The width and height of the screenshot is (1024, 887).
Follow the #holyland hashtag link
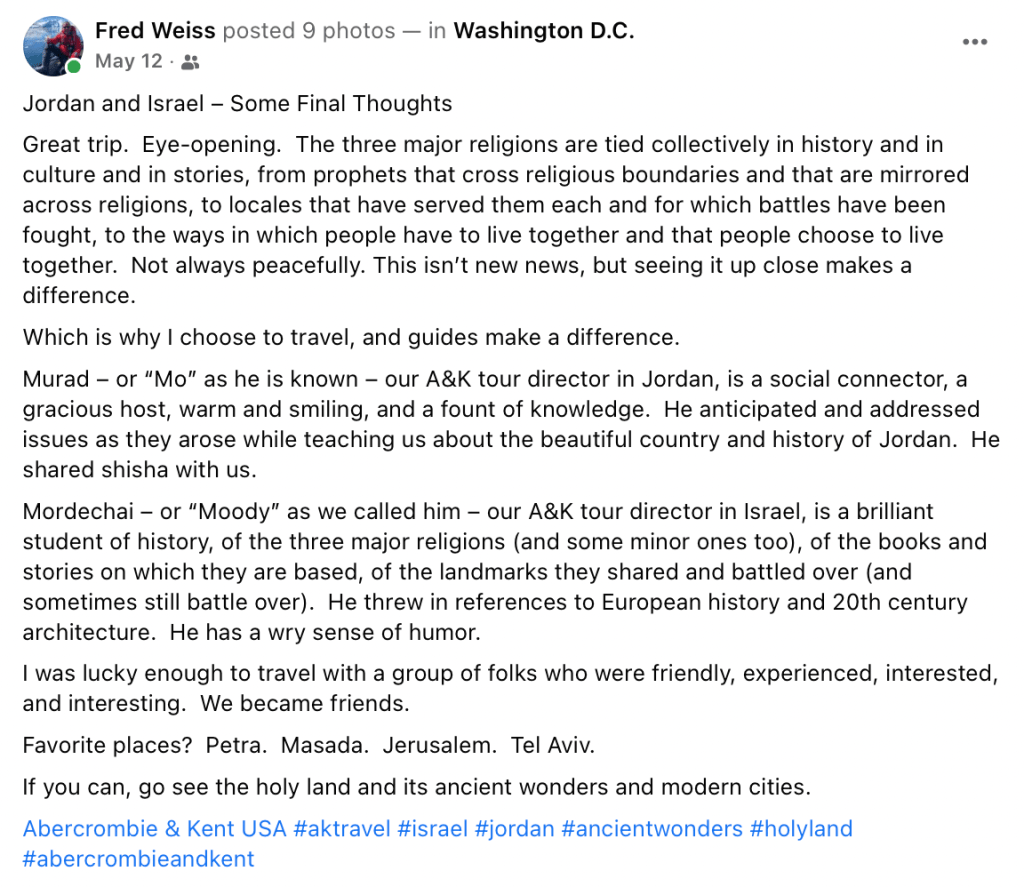click(x=801, y=829)
